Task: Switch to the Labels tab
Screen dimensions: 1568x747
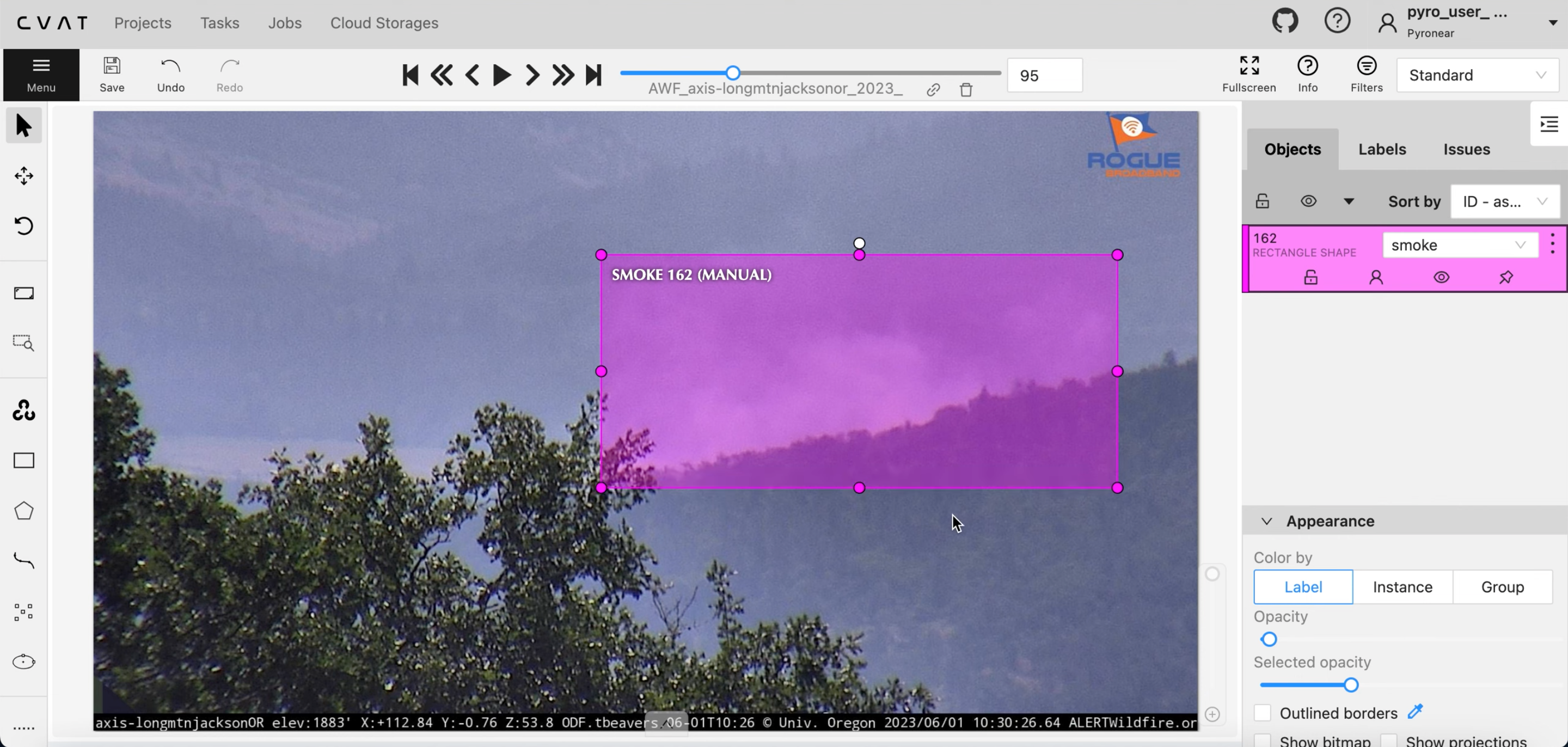Action: [x=1382, y=149]
